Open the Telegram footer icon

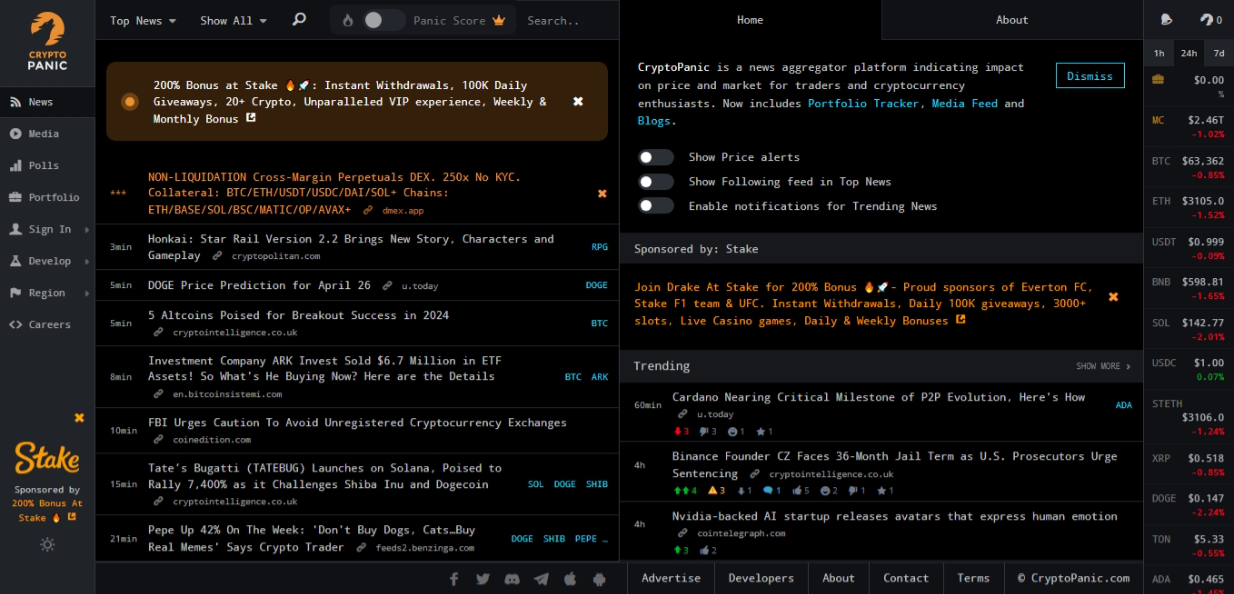(x=541, y=578)
